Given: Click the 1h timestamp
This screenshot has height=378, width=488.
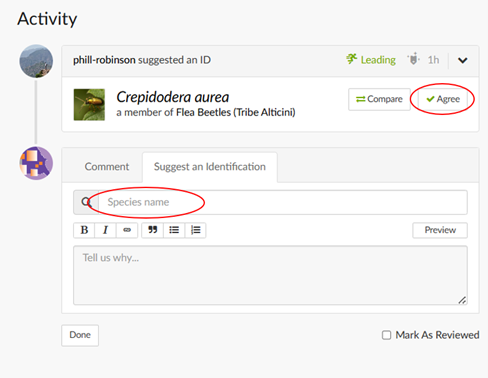Looking at the screenshot, I should [433, 60].
